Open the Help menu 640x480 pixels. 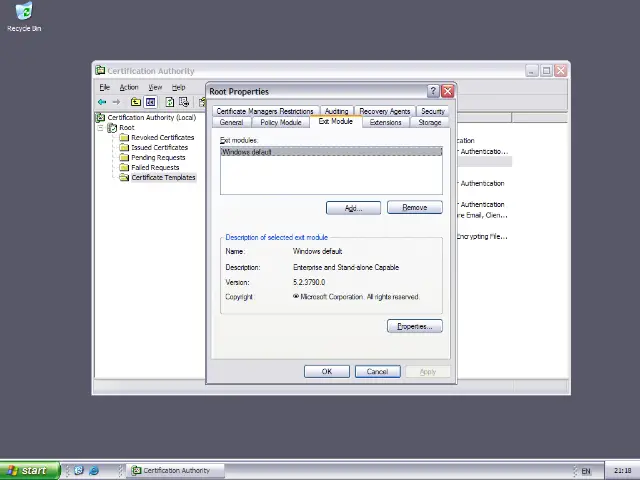coord(178,87)
